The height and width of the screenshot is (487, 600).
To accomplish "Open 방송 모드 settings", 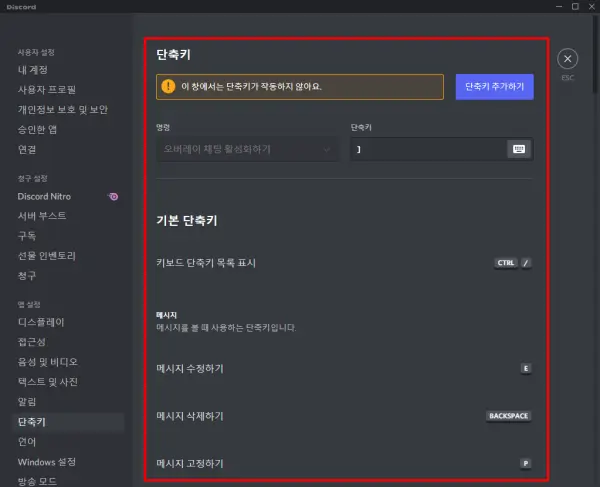I will 37,481.
